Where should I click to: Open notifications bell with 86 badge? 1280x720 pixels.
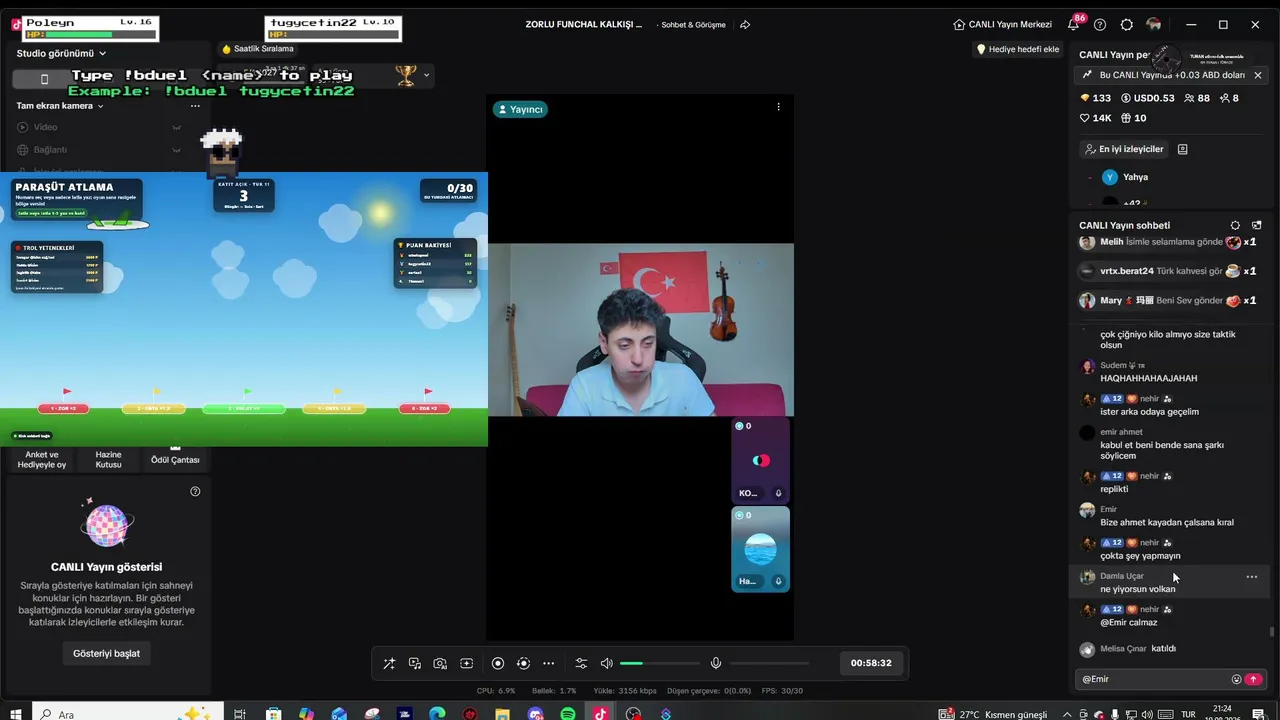1074,24
